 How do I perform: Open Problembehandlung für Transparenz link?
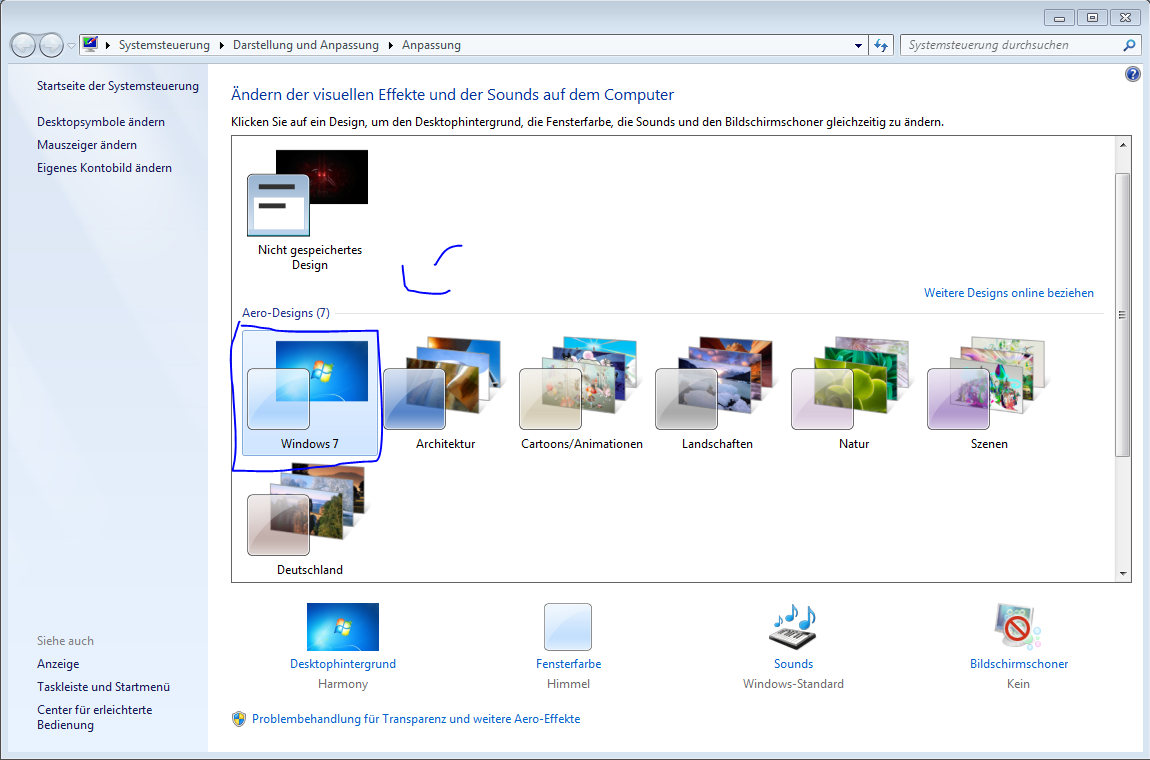(x=416, y=719)
